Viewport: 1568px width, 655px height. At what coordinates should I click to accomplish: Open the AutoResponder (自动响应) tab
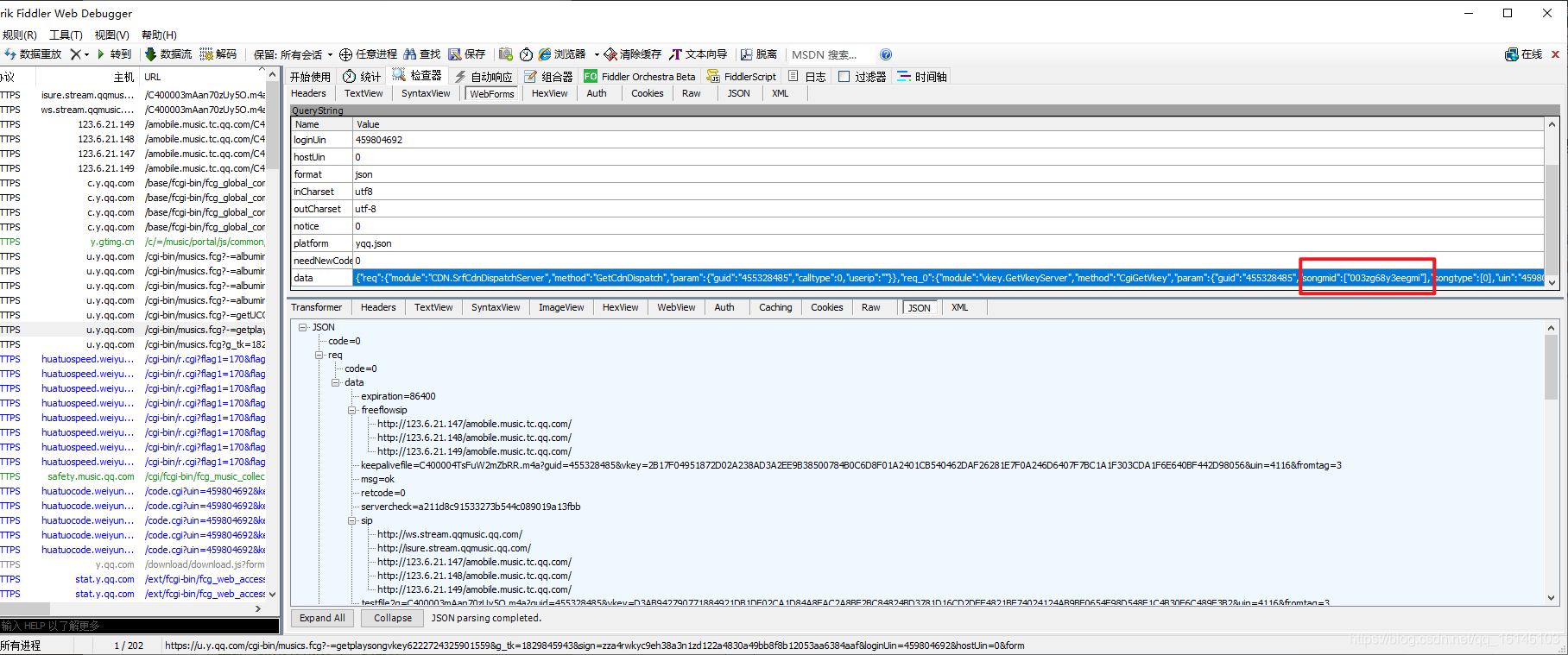(x=484, y=77)
